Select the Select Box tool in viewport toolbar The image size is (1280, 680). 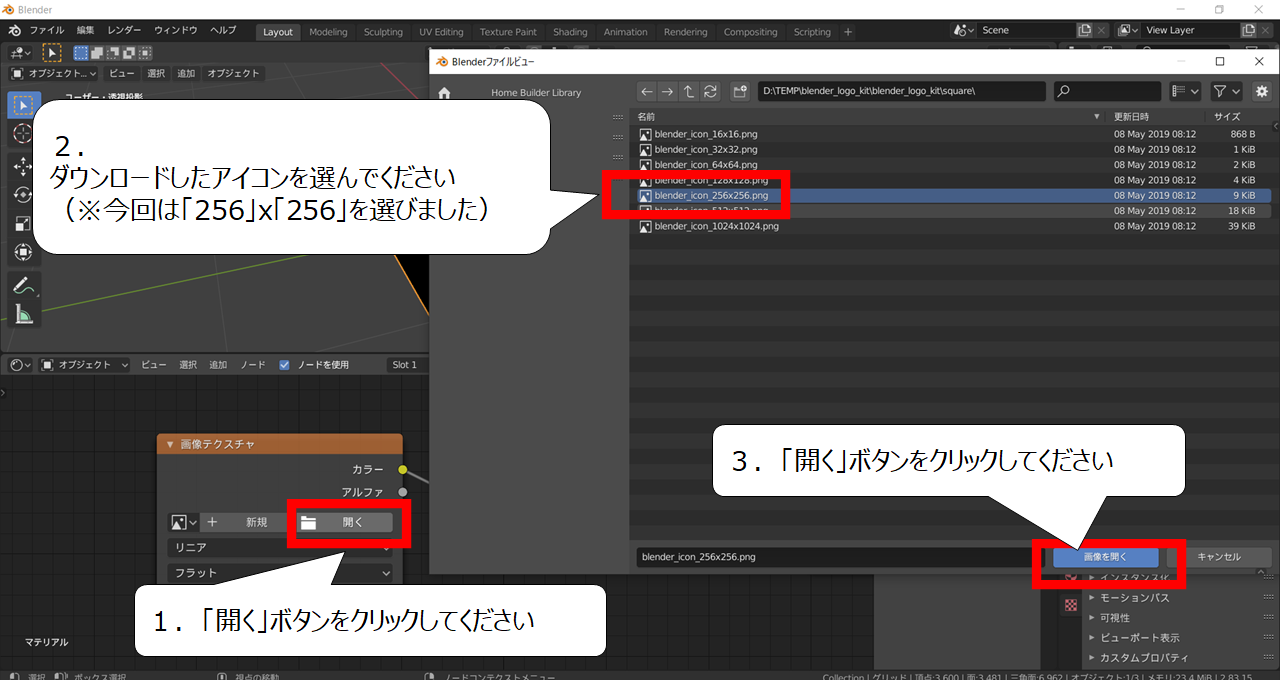(24, 105)
